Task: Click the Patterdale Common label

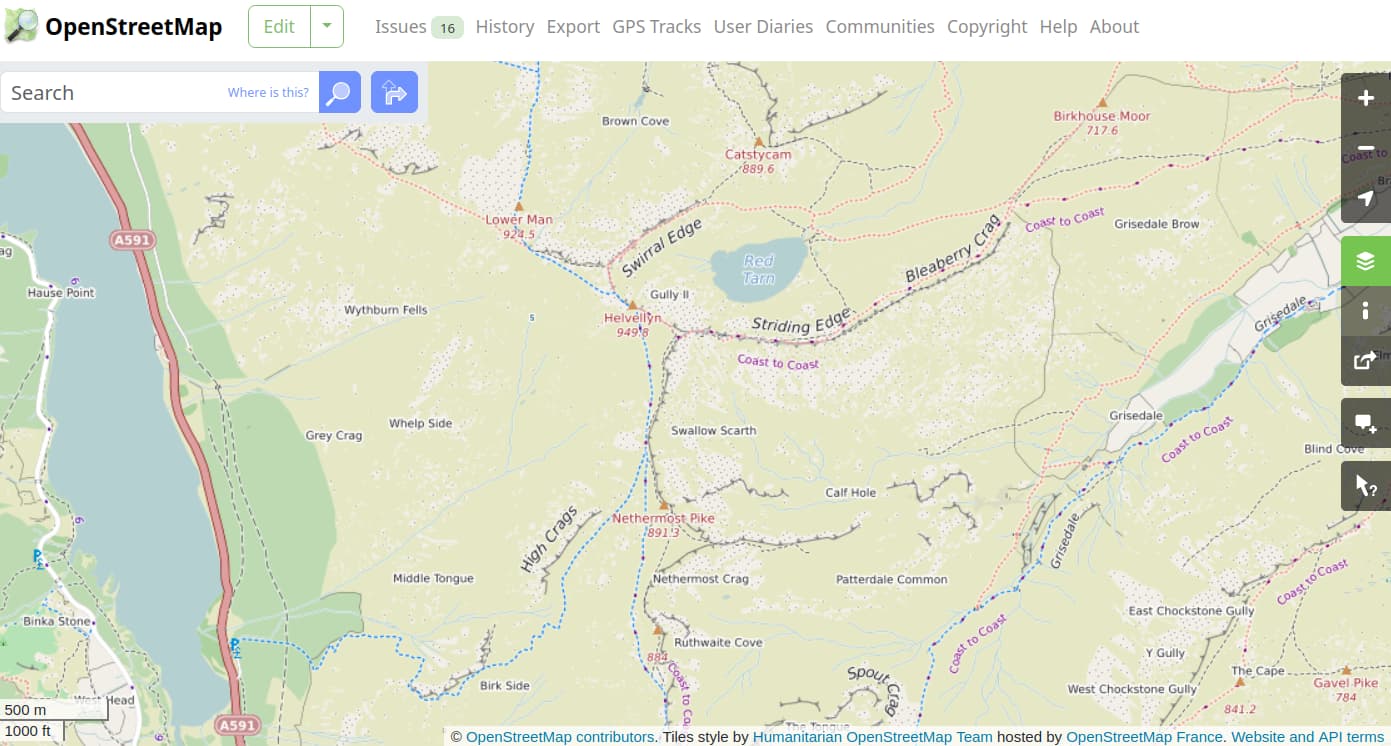Action: 891,579
